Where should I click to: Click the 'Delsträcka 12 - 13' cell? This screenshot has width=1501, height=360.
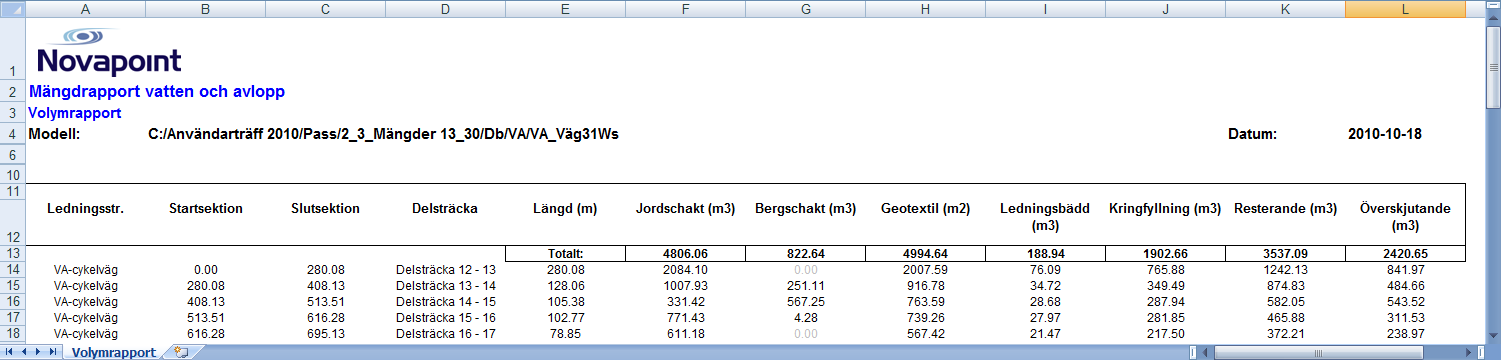445,270
